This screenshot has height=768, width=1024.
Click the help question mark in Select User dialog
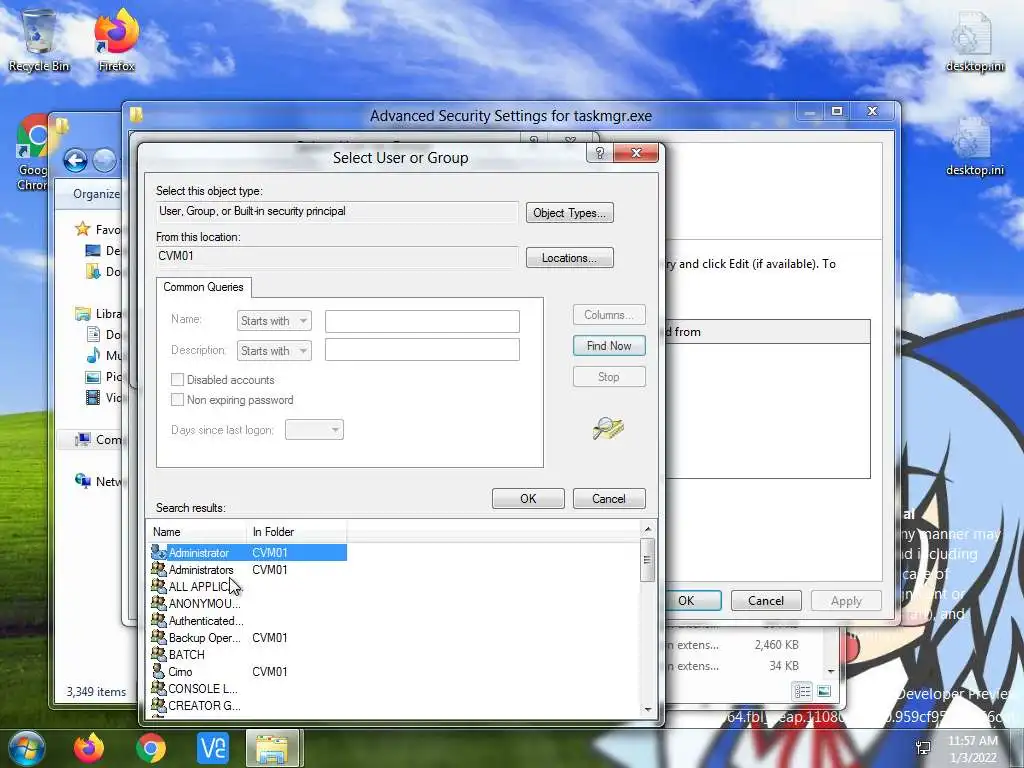(600, 153)
